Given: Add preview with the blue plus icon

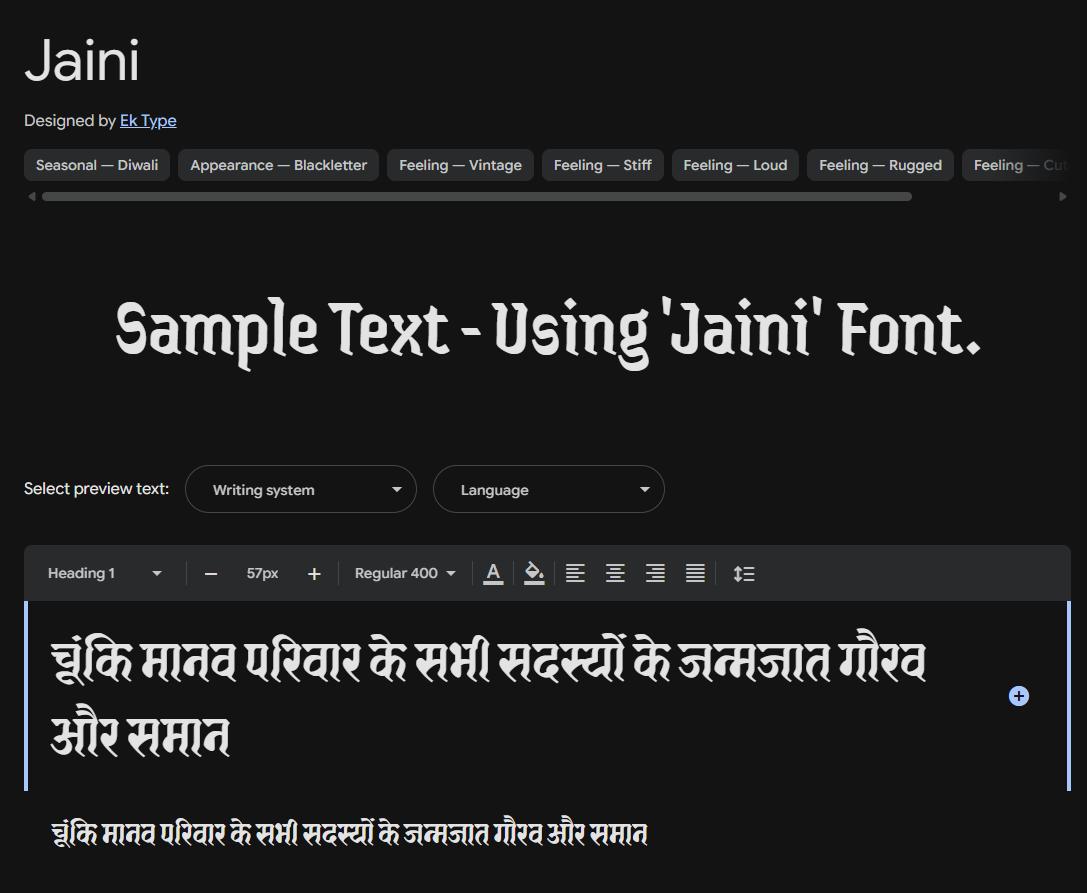Looking at the screenshot, I should click(x=1018, y=696).
